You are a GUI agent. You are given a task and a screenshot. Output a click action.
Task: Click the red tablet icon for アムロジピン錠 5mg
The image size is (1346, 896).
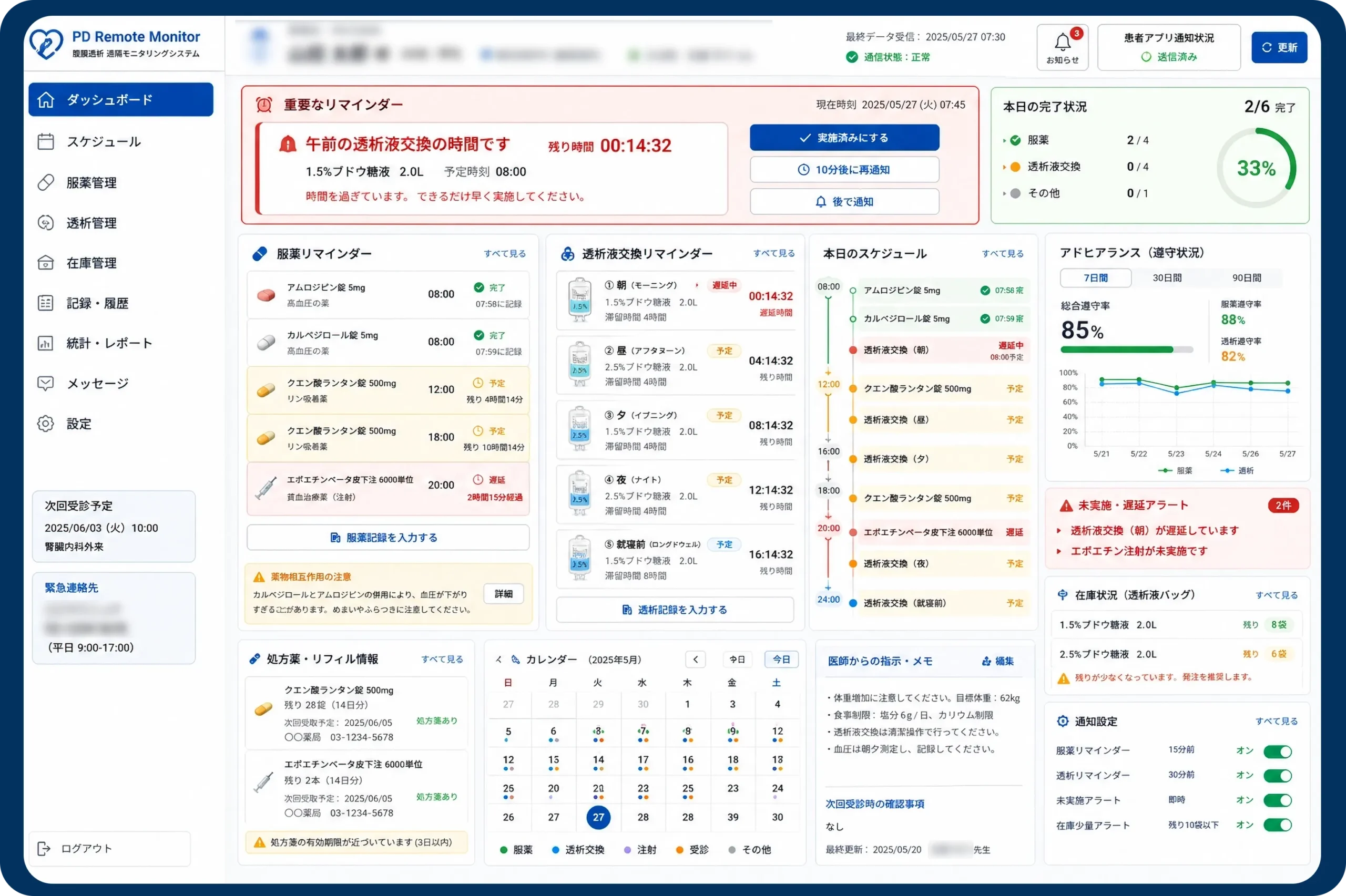click(x=266, y=295)
